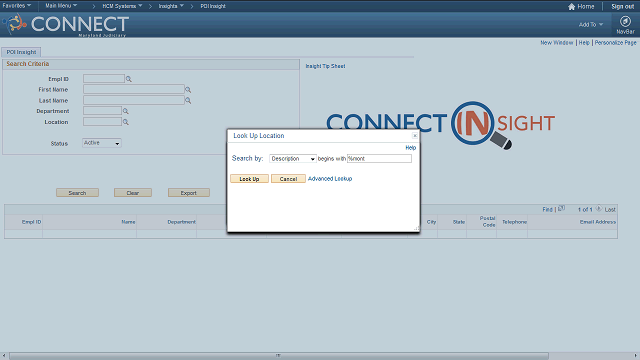Open the First Name lookup magnifier
Image resolution: width=640 pixels, height=360 pixels.
click(188, 90)
